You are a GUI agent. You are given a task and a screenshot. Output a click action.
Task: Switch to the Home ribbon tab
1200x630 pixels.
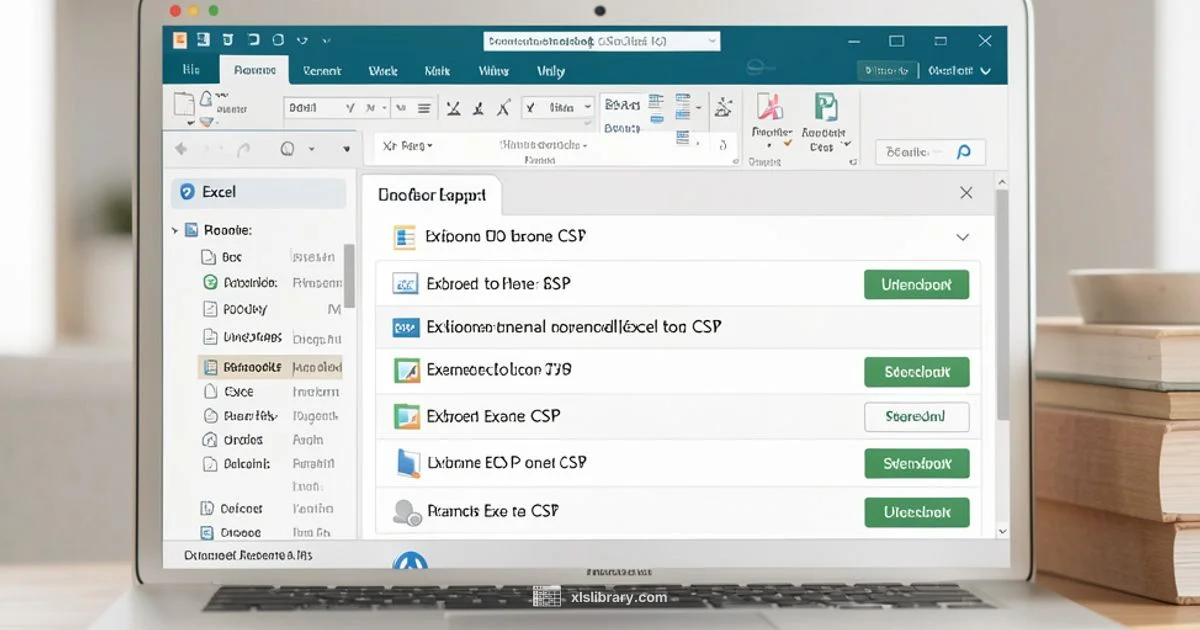pos(254,70)
